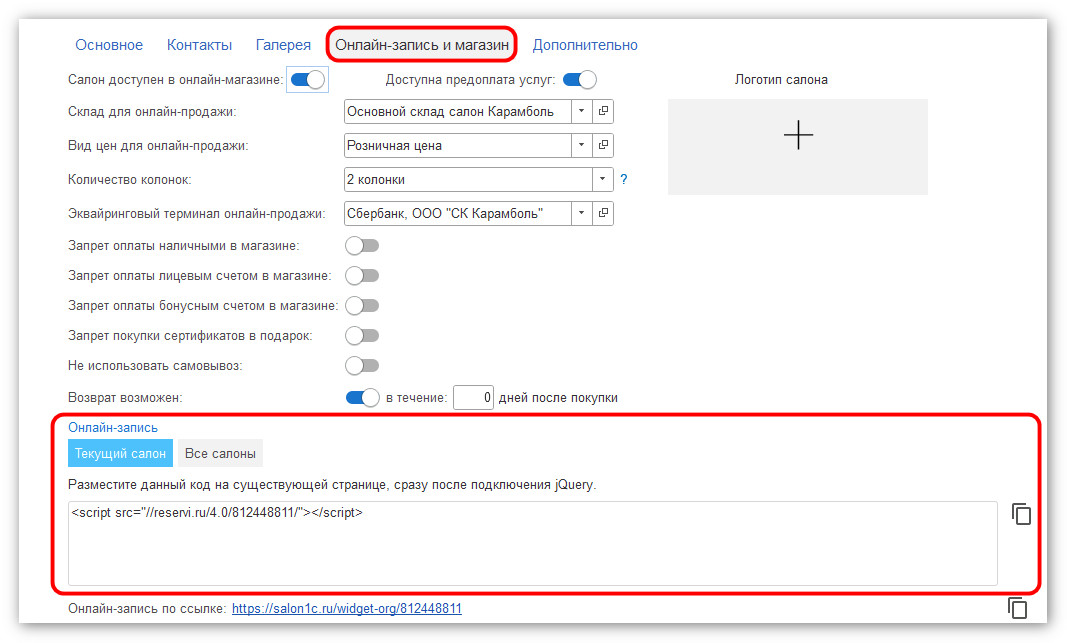Click the 2 колонки field
Screen dimensions: 1067x643
(x=468, y=179)
